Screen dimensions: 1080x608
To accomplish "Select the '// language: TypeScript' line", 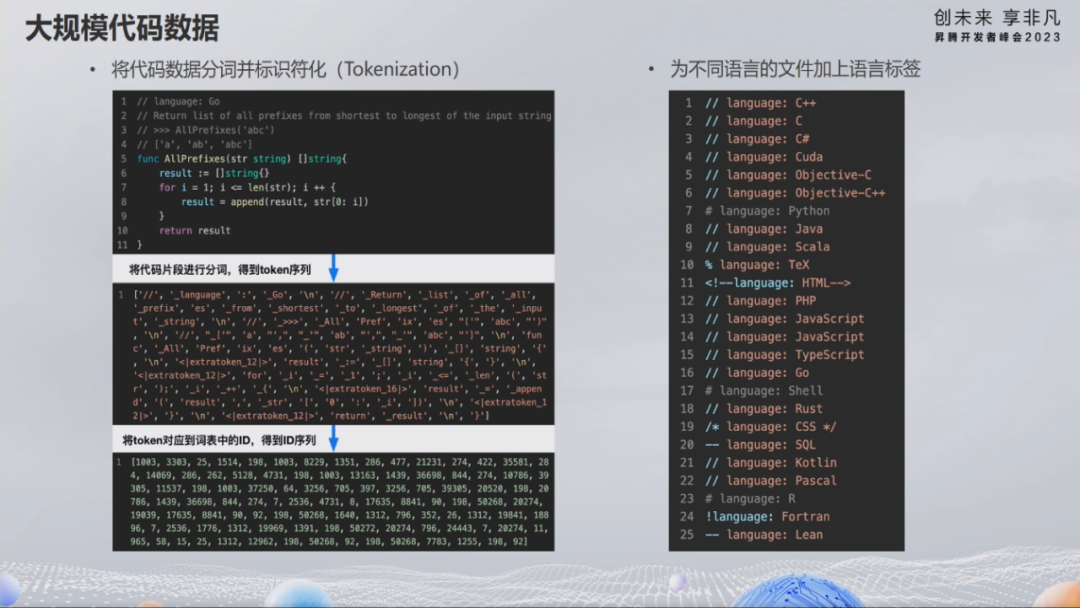I will click(785, 355).
